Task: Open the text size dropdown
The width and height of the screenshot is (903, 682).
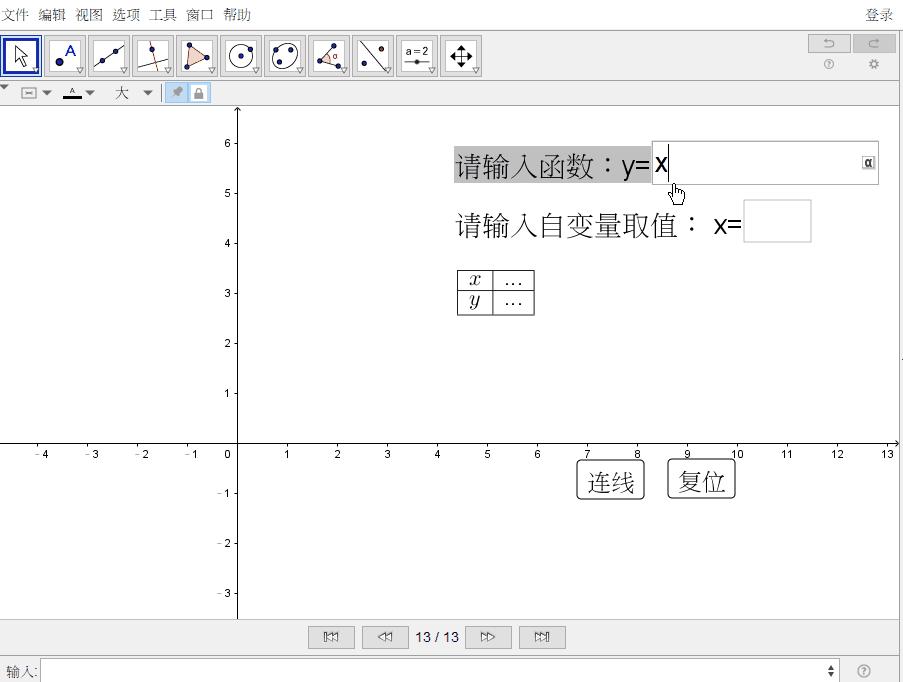Action: pos(132,92)
